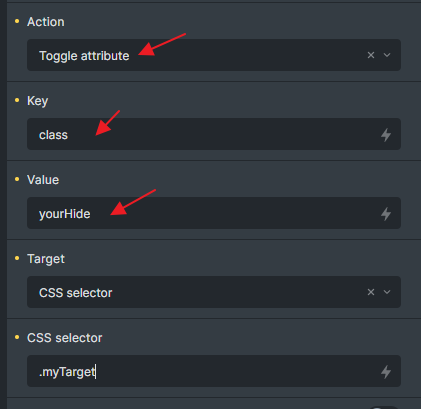Click the CSS selector field label

pos(65,338)
